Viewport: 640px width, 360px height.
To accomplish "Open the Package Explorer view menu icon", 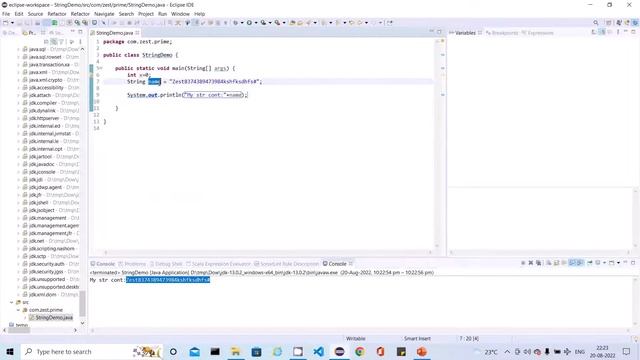I will (x=80, y=42).
